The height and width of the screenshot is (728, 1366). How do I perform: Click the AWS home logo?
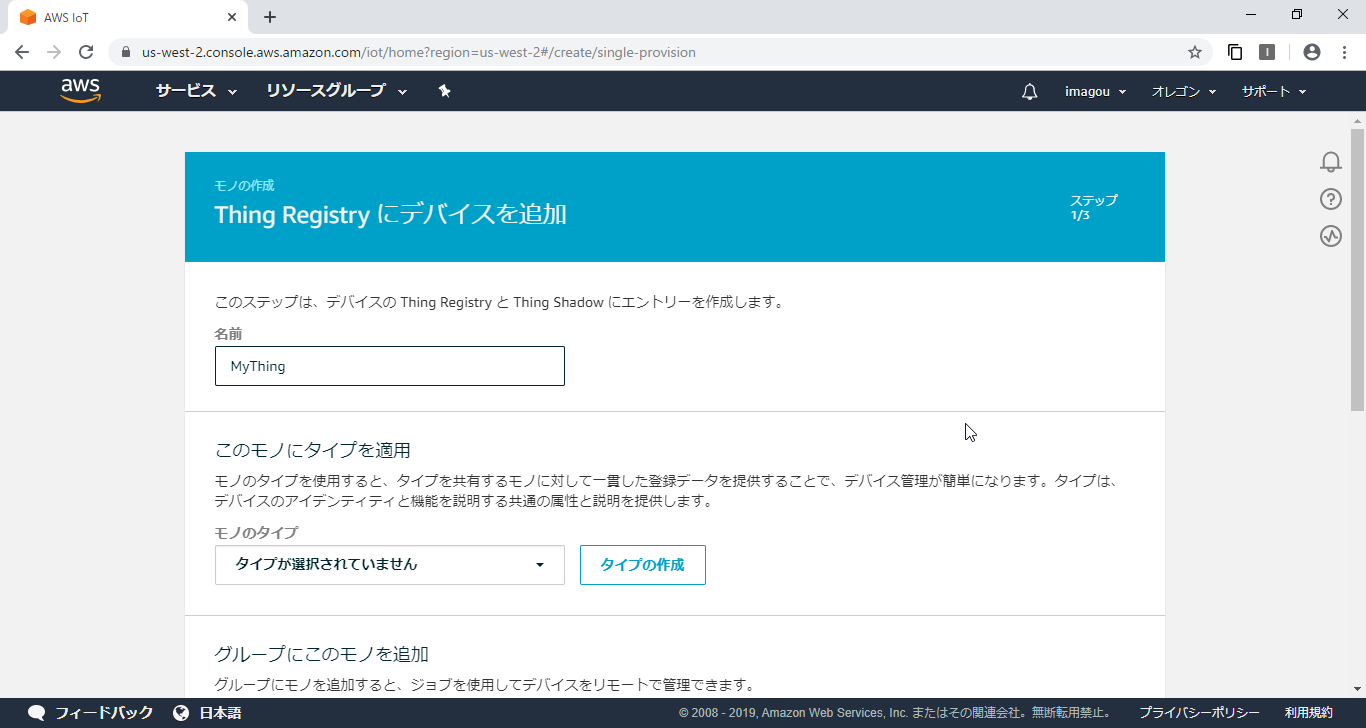coord(80,90)
